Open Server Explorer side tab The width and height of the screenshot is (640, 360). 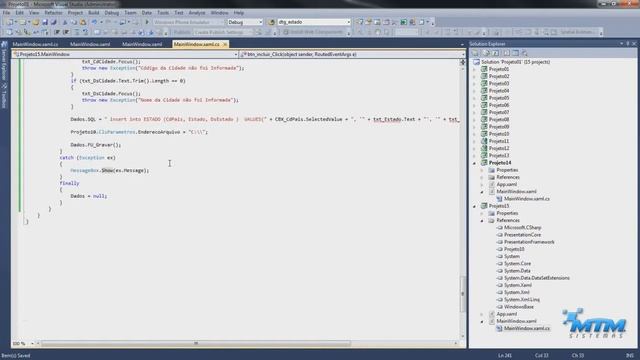click(x=4, y=61)
